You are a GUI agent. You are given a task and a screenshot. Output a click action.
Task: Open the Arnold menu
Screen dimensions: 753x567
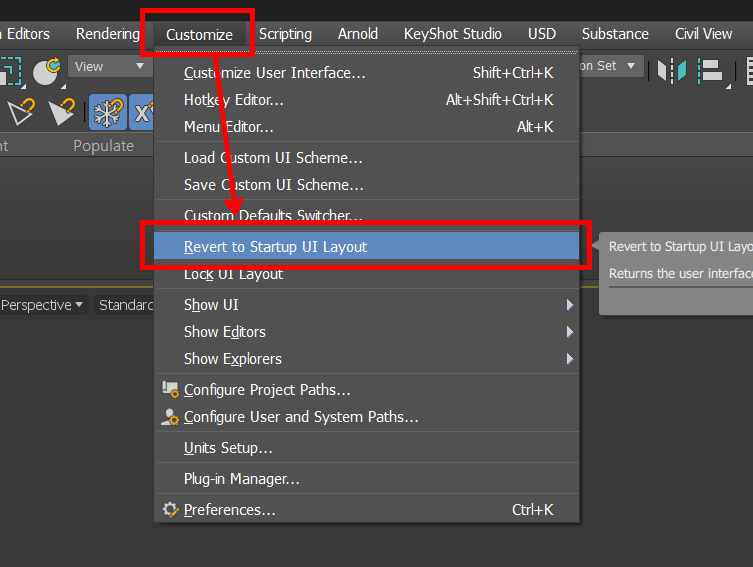tap(358, 34)
